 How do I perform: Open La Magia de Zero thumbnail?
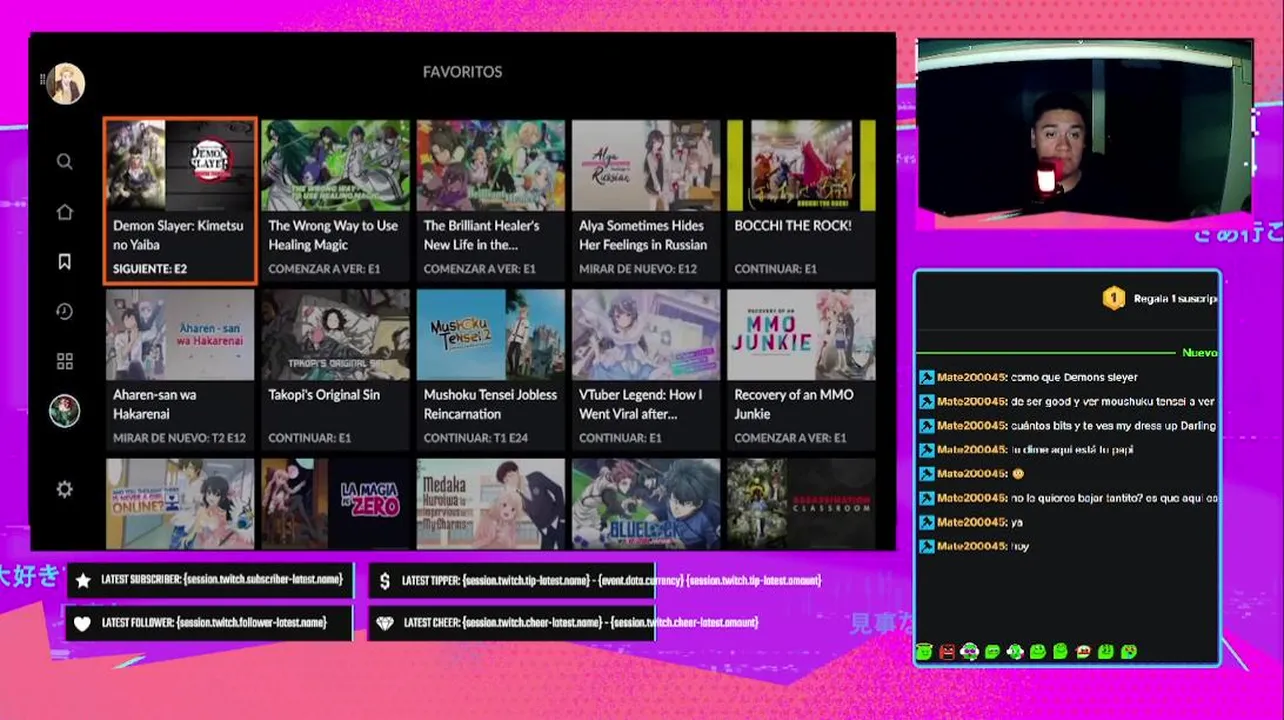pyautogui.click(x=335, y=503)
